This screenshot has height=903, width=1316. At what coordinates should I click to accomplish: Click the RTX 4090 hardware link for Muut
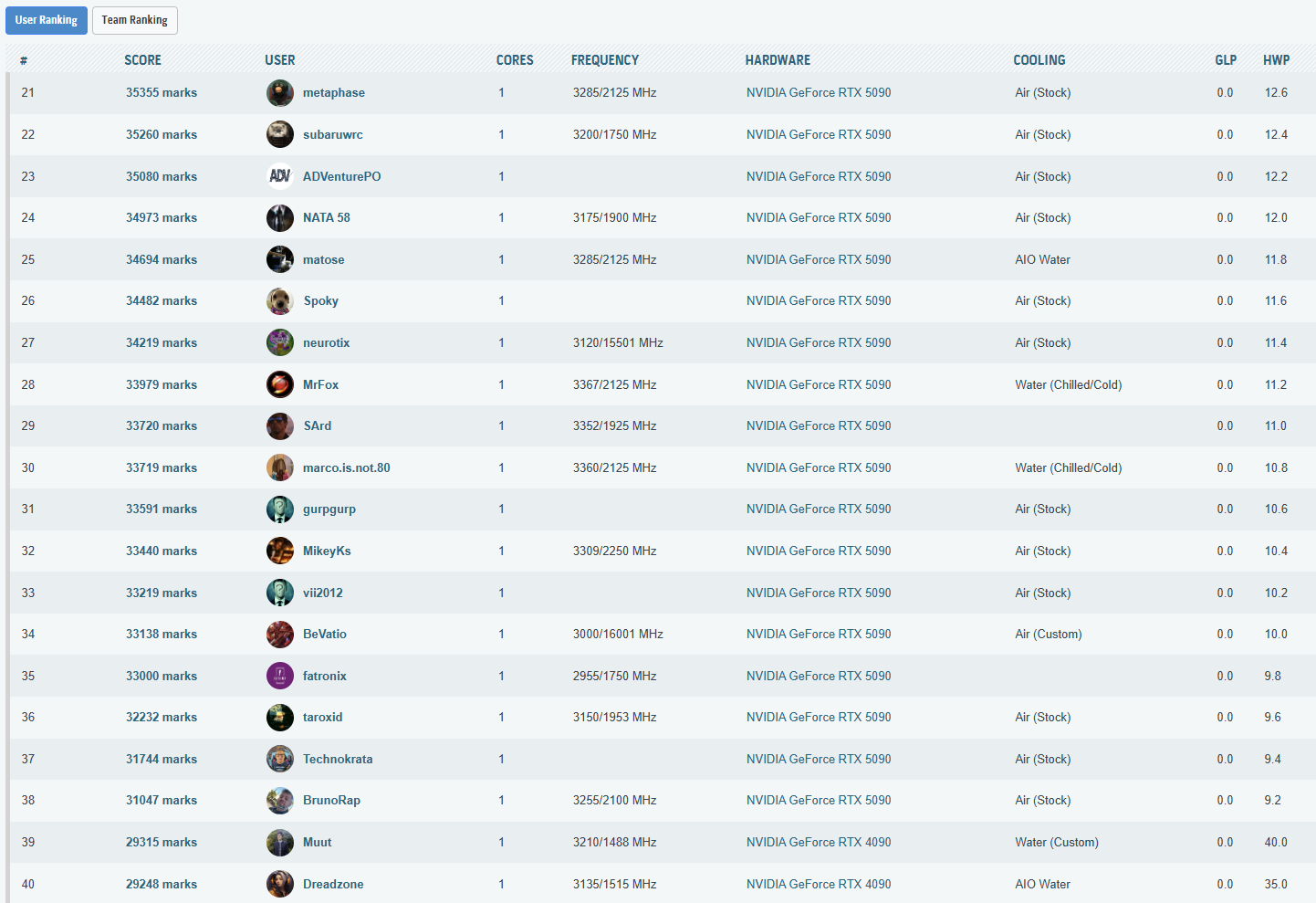818,843
